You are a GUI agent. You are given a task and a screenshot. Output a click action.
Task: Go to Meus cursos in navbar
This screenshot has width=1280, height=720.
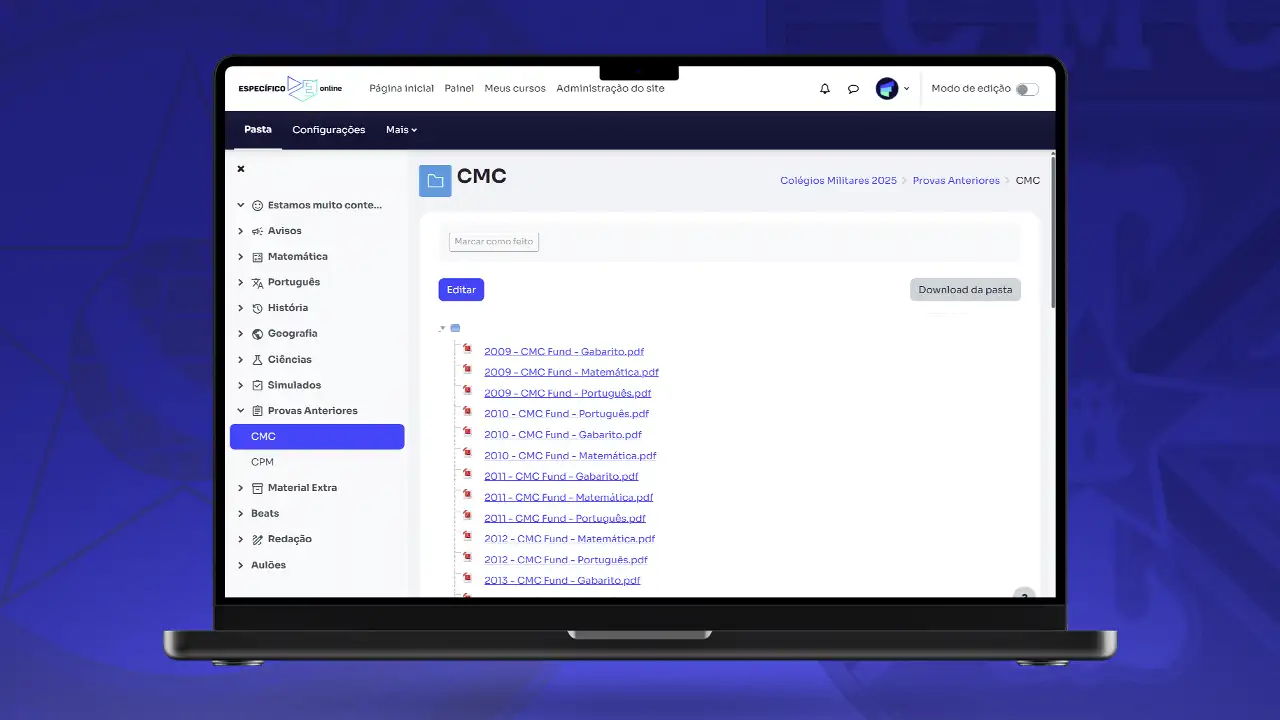tap(515, 89)
